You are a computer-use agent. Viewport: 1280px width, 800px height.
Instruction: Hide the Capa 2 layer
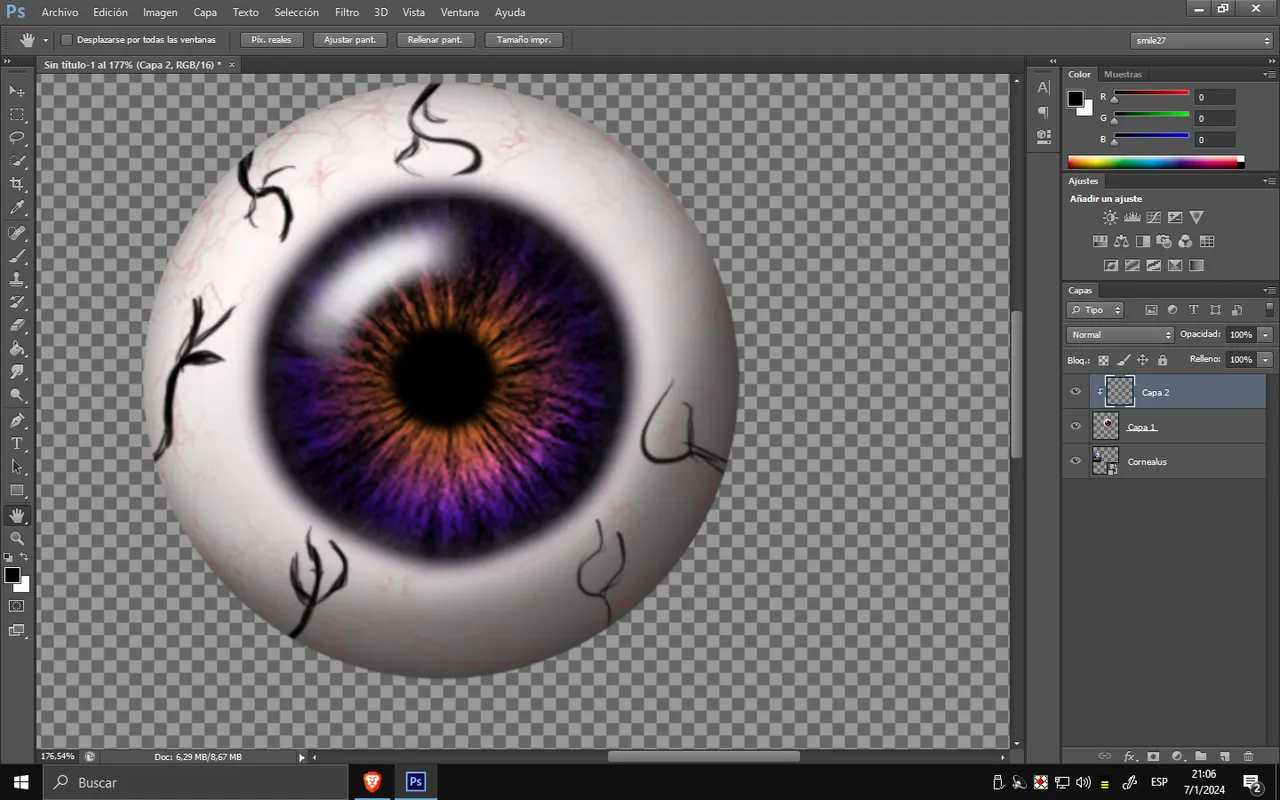pyautogui.click(x=1076, y=392)
